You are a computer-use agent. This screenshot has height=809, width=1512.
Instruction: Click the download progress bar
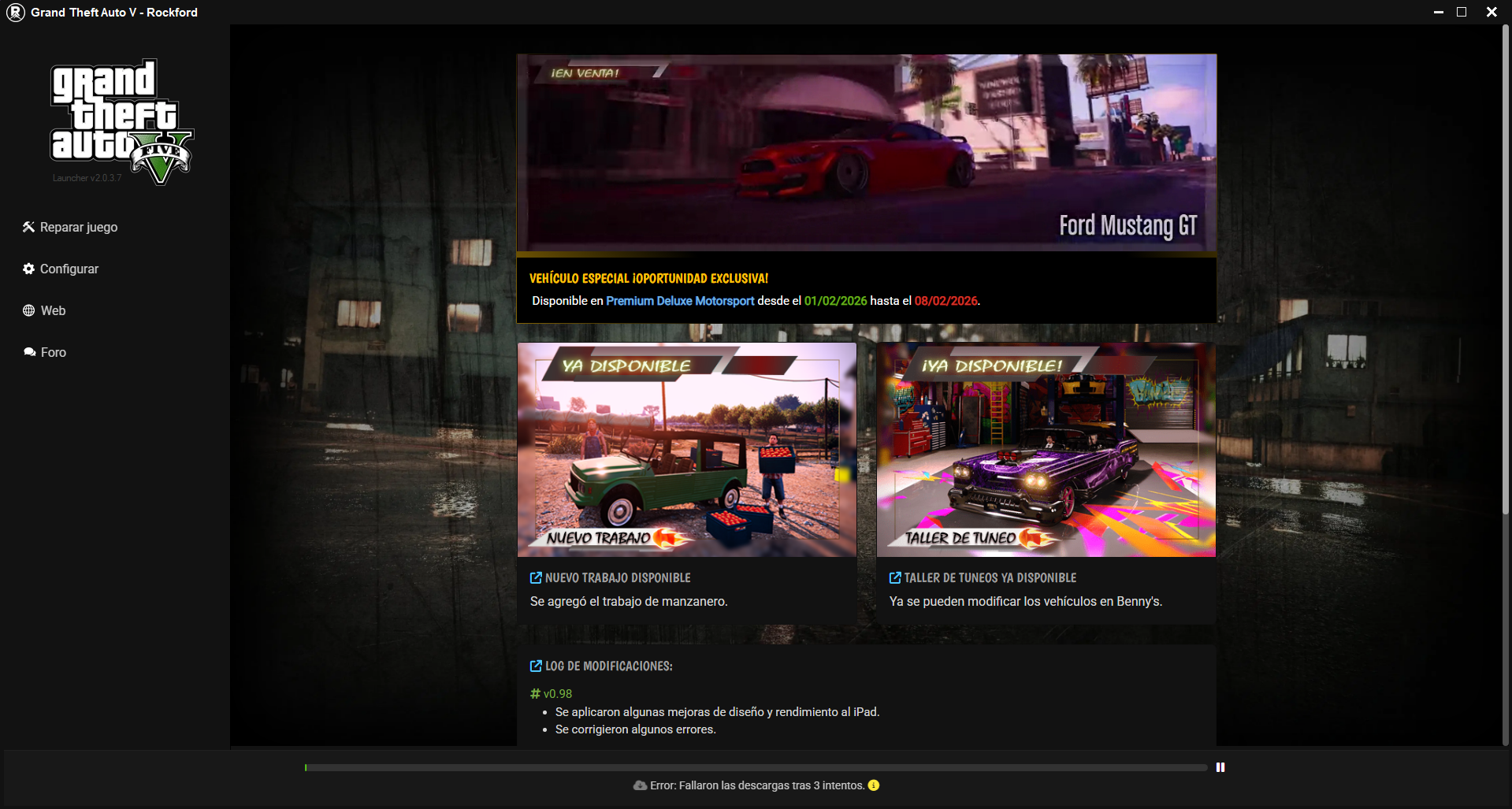point(756,767)
